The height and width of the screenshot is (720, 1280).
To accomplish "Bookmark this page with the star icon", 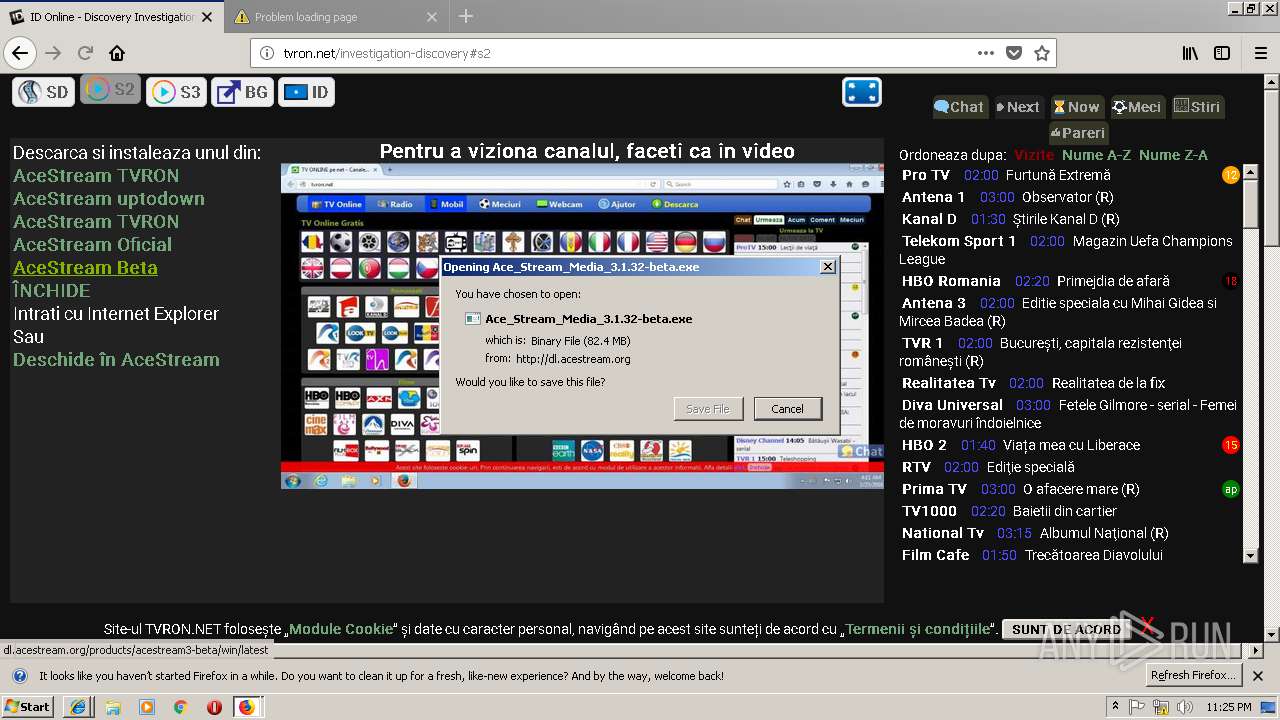I will pyautogui.click(x=1042, y=53).
